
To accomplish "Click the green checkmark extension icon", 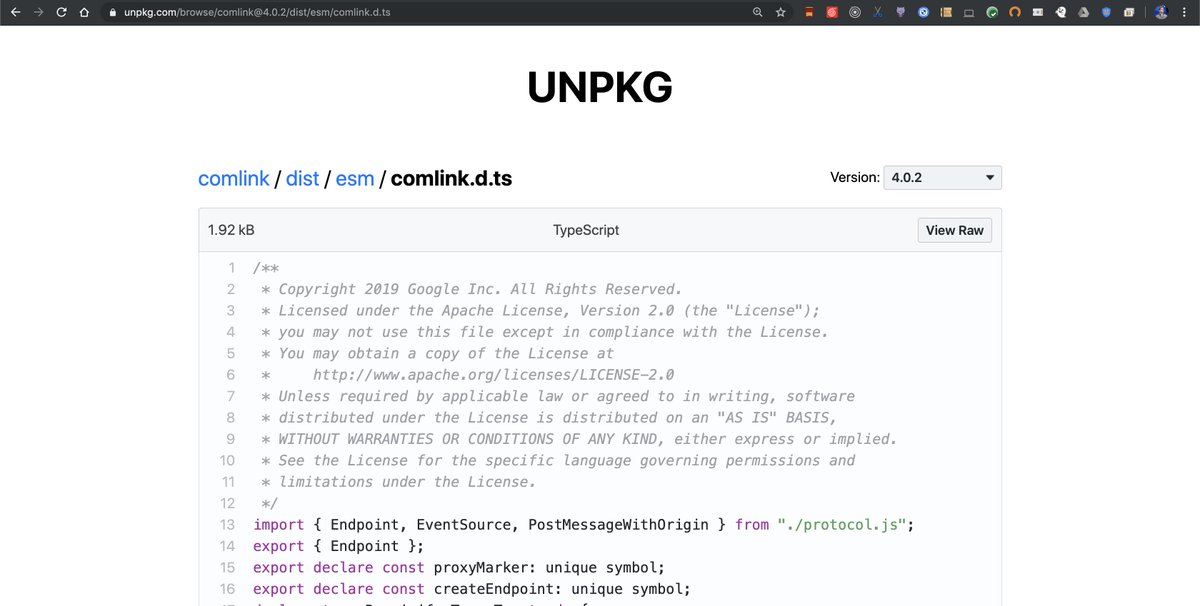I will click(x=992, y=12).
